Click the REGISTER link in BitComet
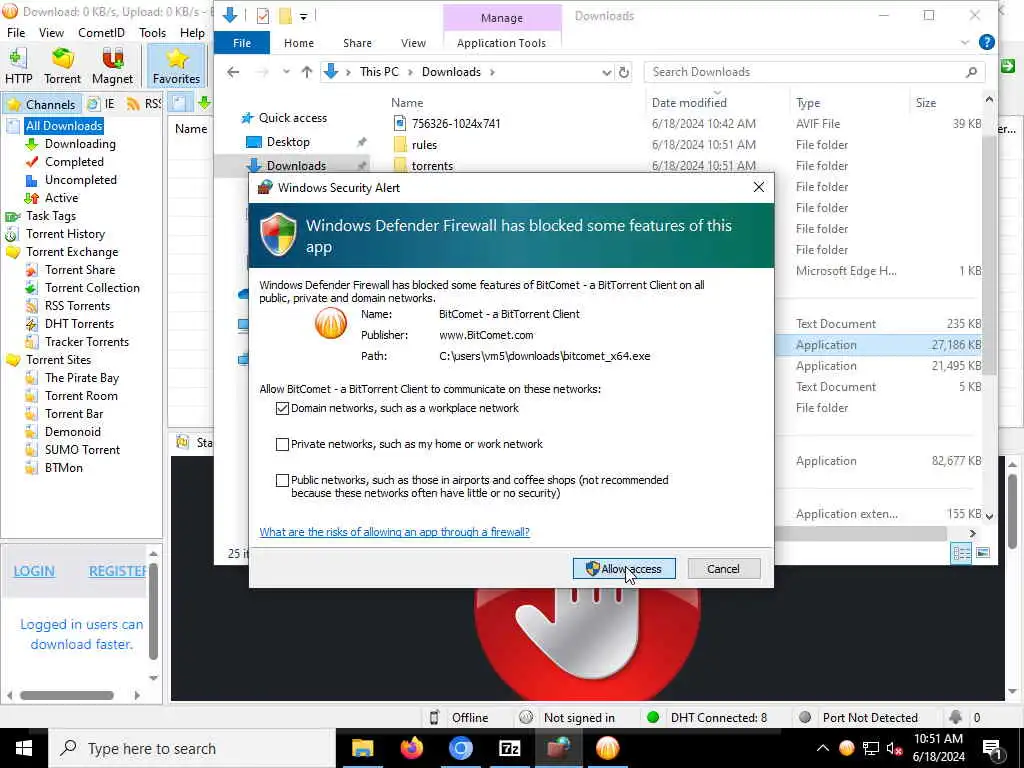Viewport: 1024px width, 768px height. point(118,571)
